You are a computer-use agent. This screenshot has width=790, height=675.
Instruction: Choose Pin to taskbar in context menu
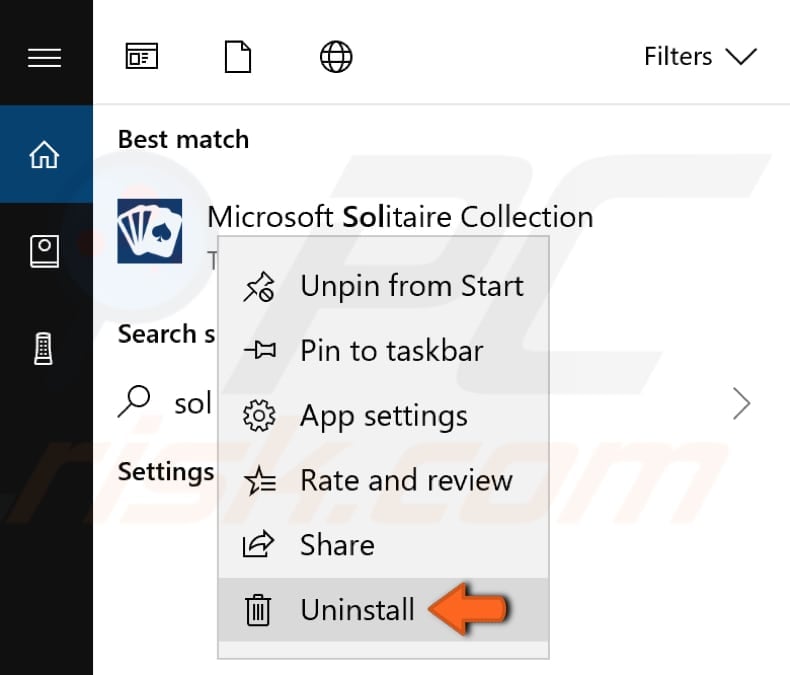[x=383, y=351]
